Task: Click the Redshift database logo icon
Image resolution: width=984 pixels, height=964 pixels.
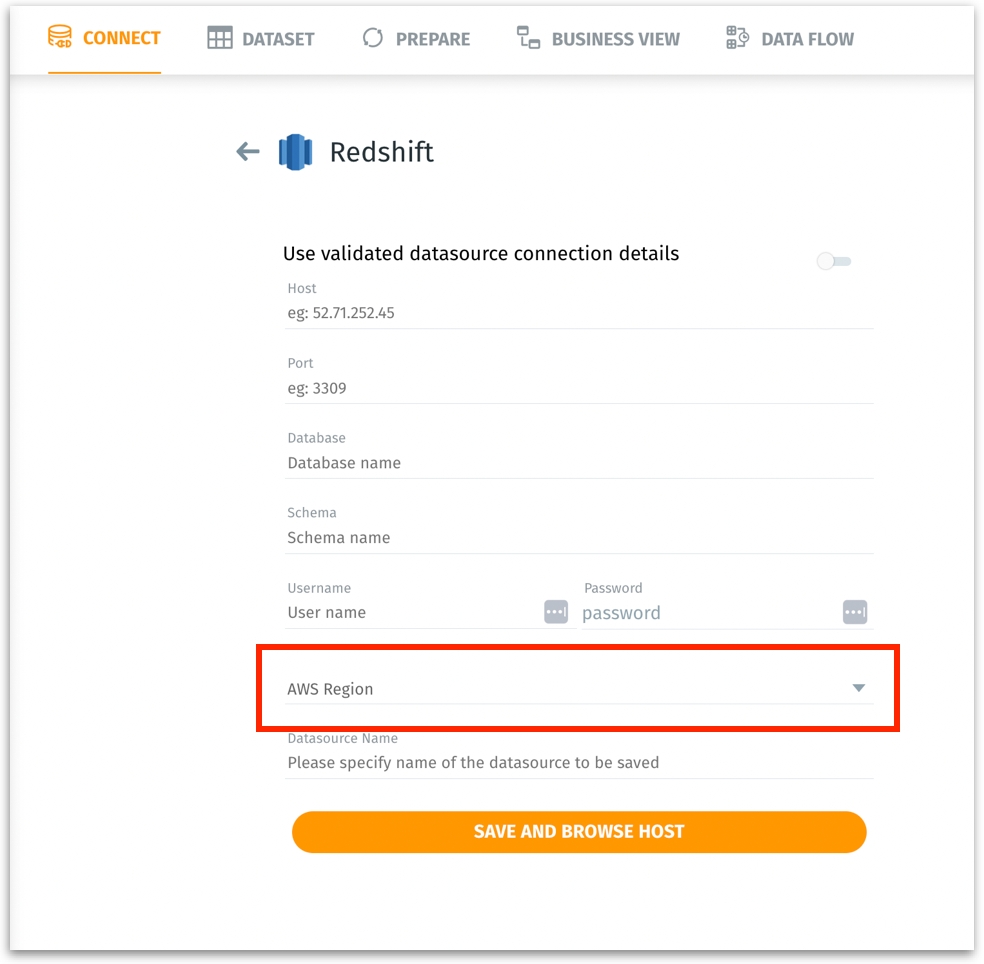Action: (x=295, y=152)
